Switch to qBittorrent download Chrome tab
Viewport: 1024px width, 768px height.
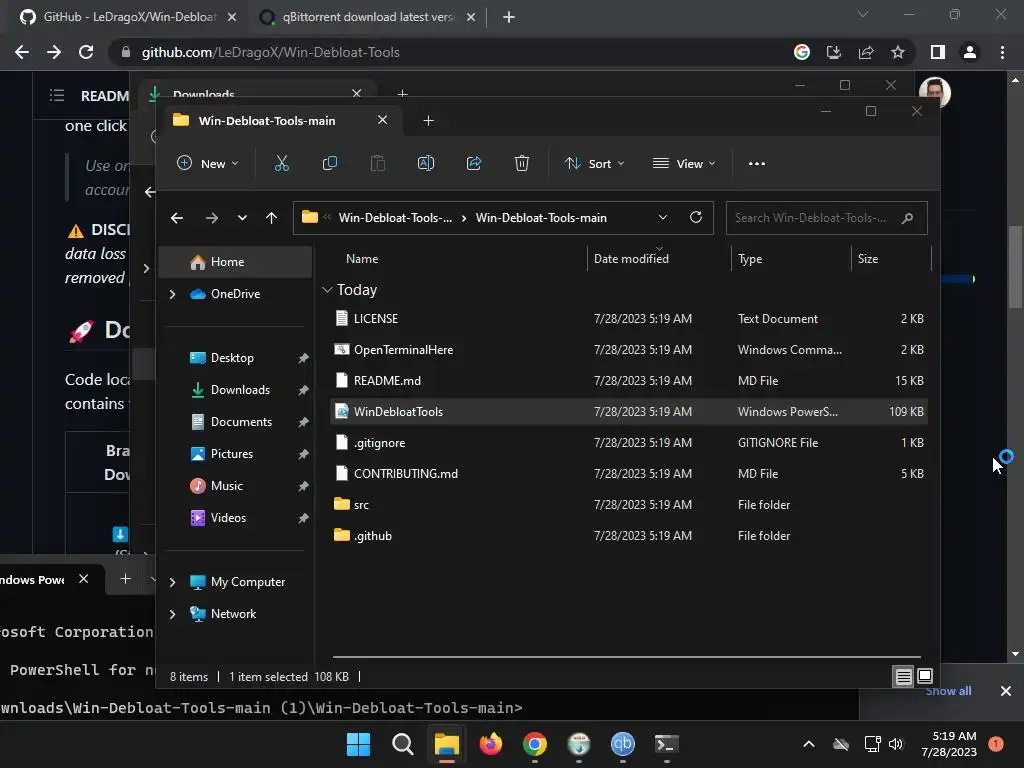[x=368, y=17]
